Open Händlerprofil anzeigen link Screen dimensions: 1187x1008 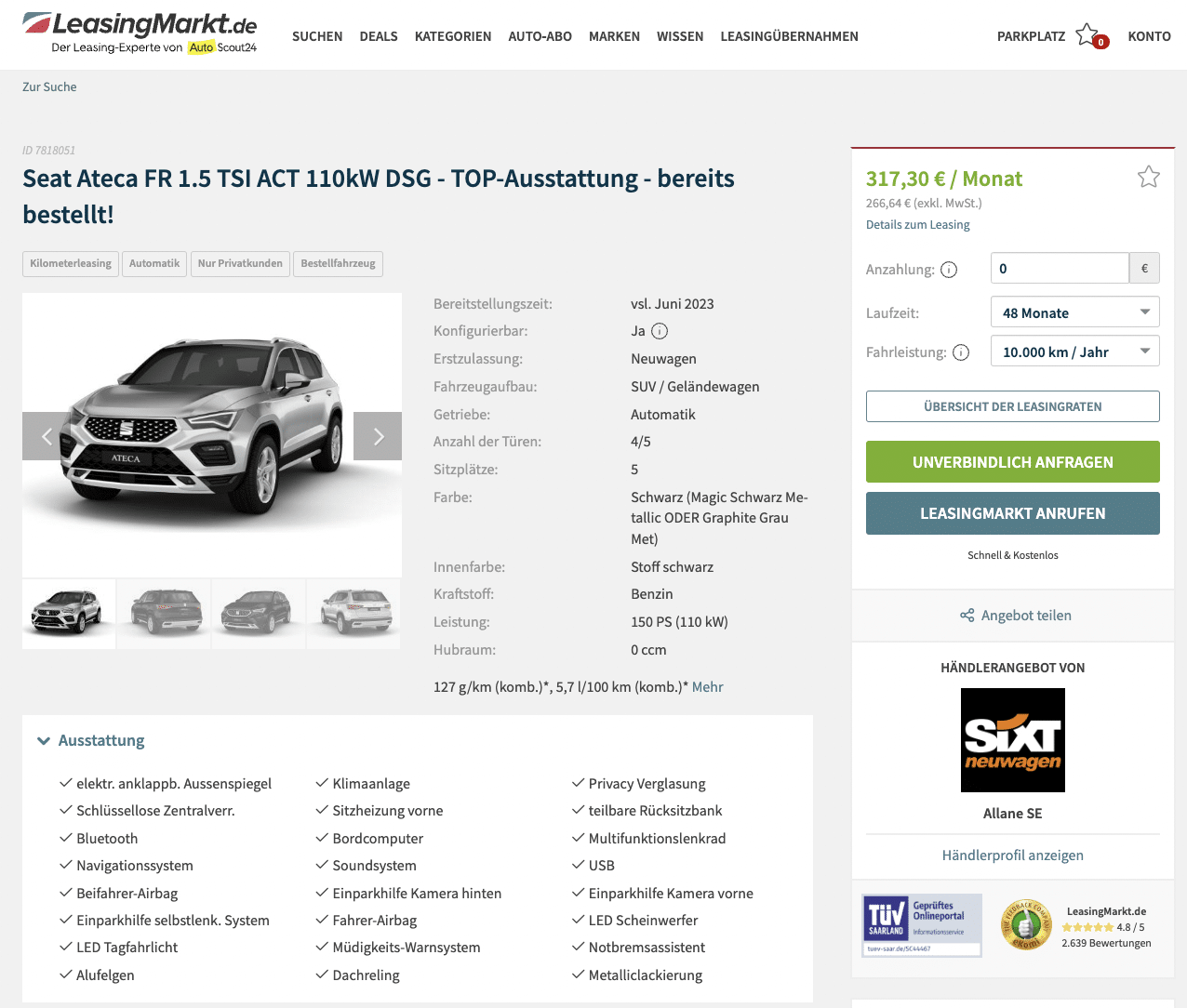[1013, 855]
